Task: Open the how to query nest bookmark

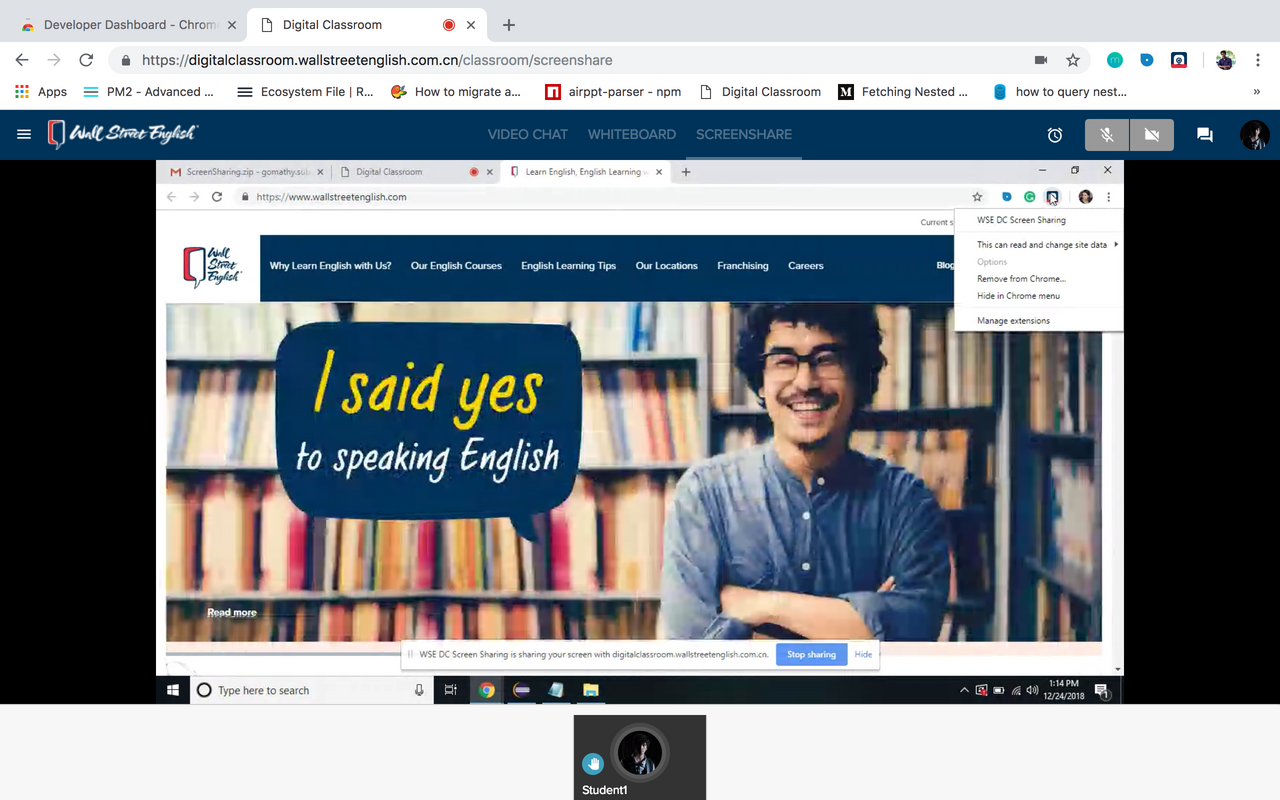Action: coord(1060,91)
